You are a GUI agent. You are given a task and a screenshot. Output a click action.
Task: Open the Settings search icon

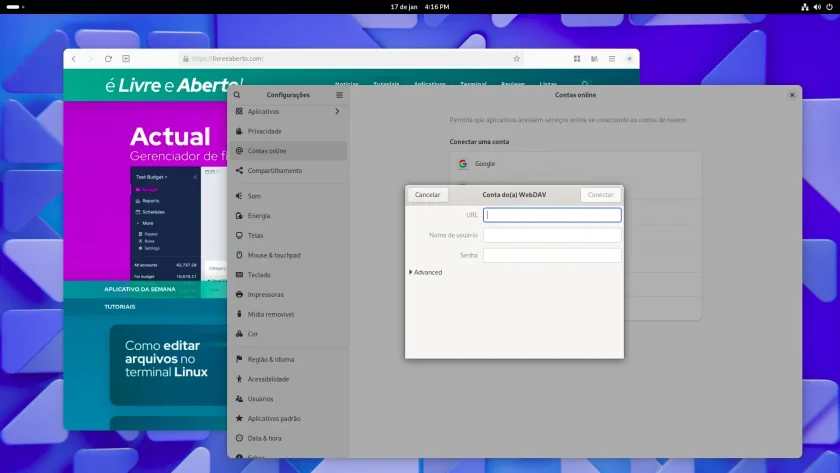coord(237,95)
